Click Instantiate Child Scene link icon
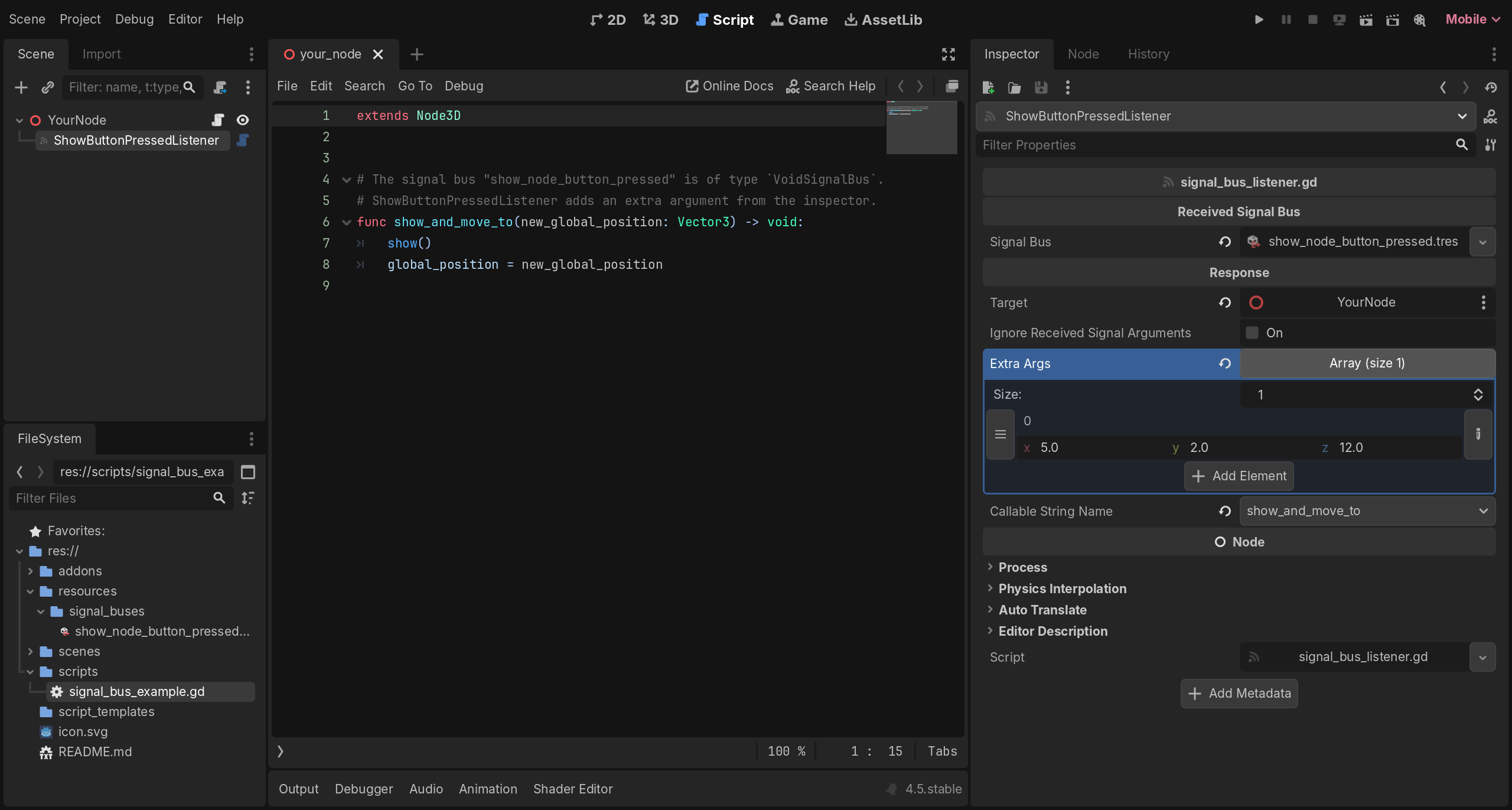Viewport: 1512px width, 810px height. [x=48, y=87]
